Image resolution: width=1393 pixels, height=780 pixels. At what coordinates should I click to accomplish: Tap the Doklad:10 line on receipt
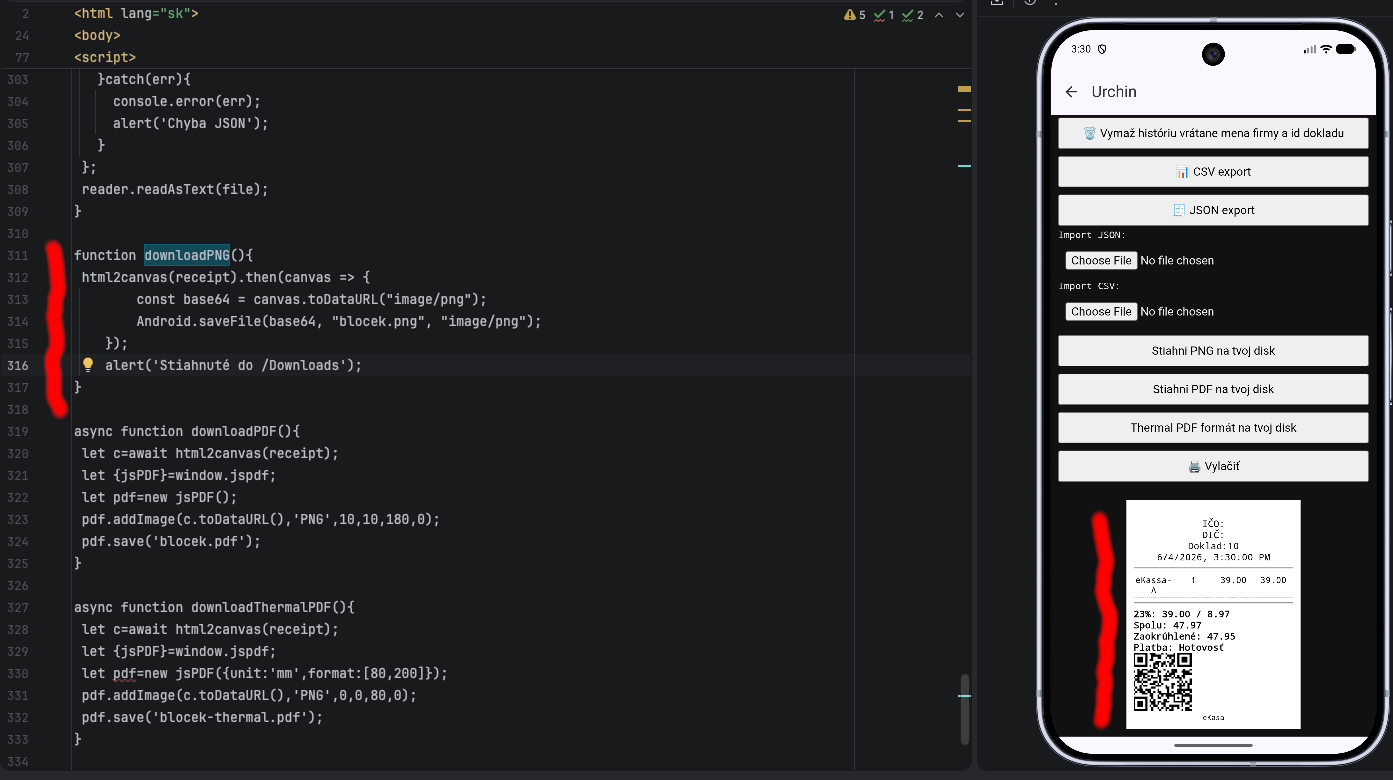click(x=1213, y=546)
